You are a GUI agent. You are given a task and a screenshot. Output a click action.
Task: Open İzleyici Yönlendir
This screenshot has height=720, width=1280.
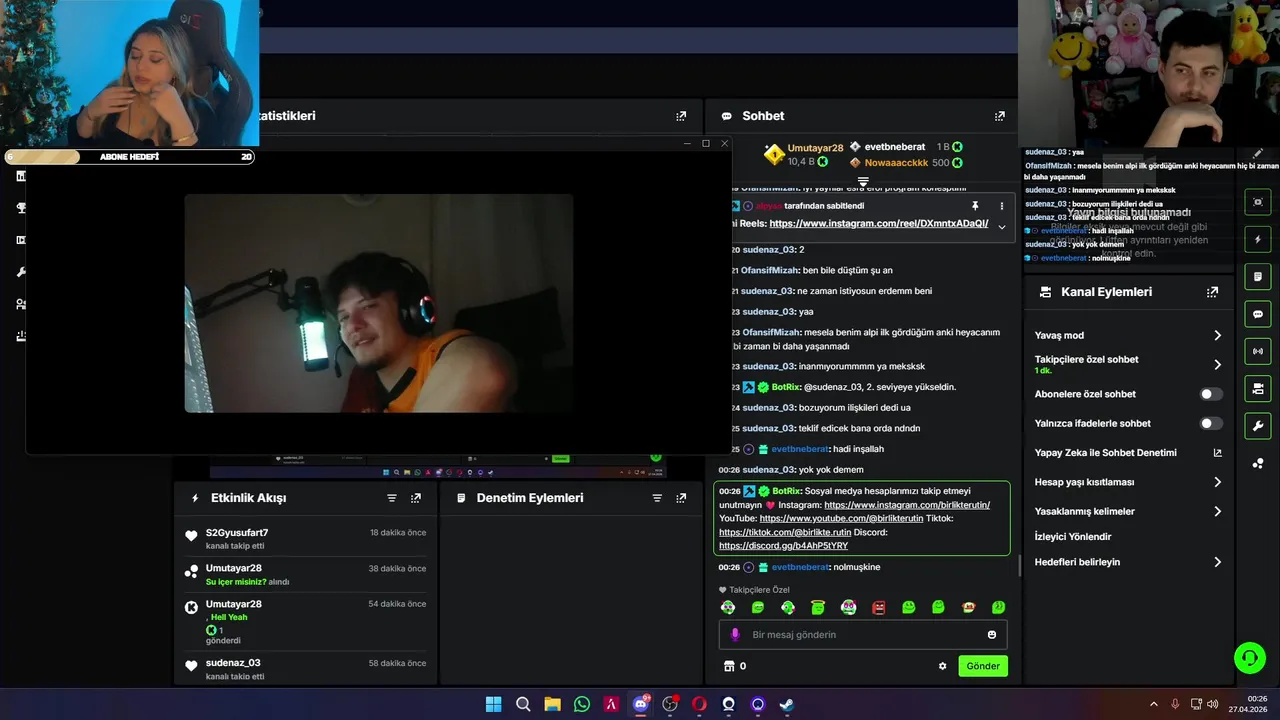pos(1073,537)
